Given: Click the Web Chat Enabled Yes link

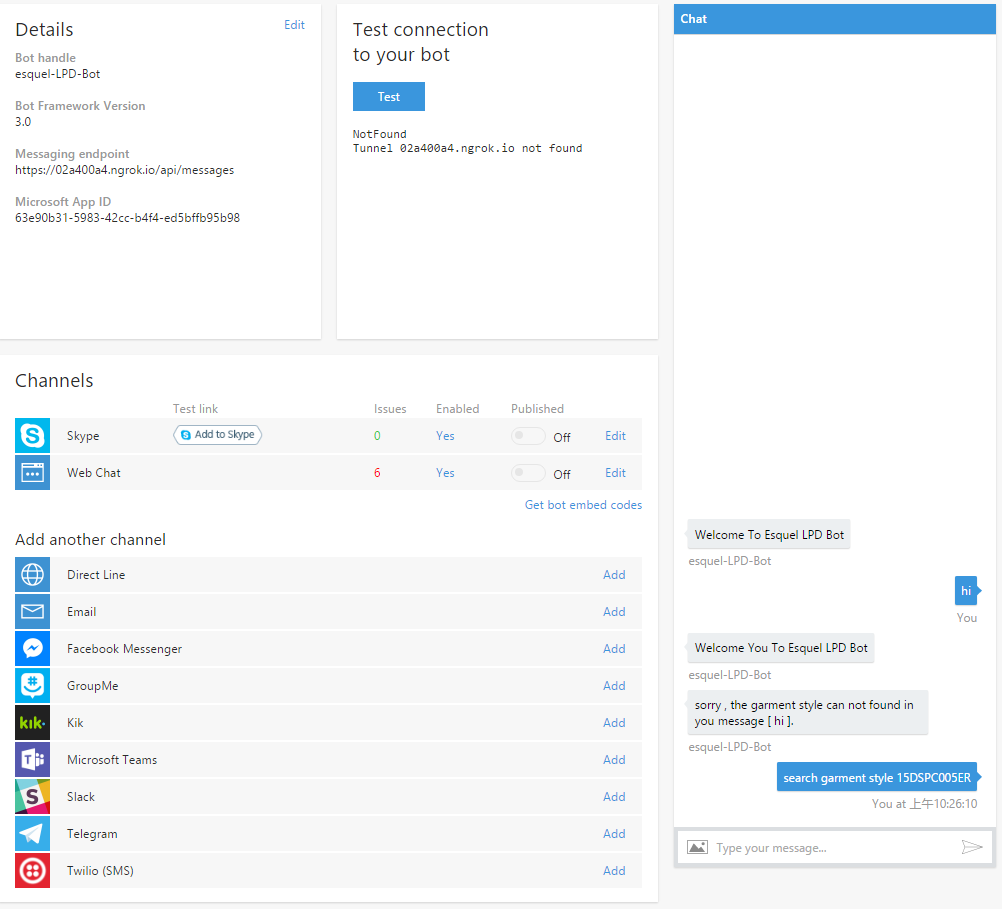Looking at the screenshot, I should point(445,472).
